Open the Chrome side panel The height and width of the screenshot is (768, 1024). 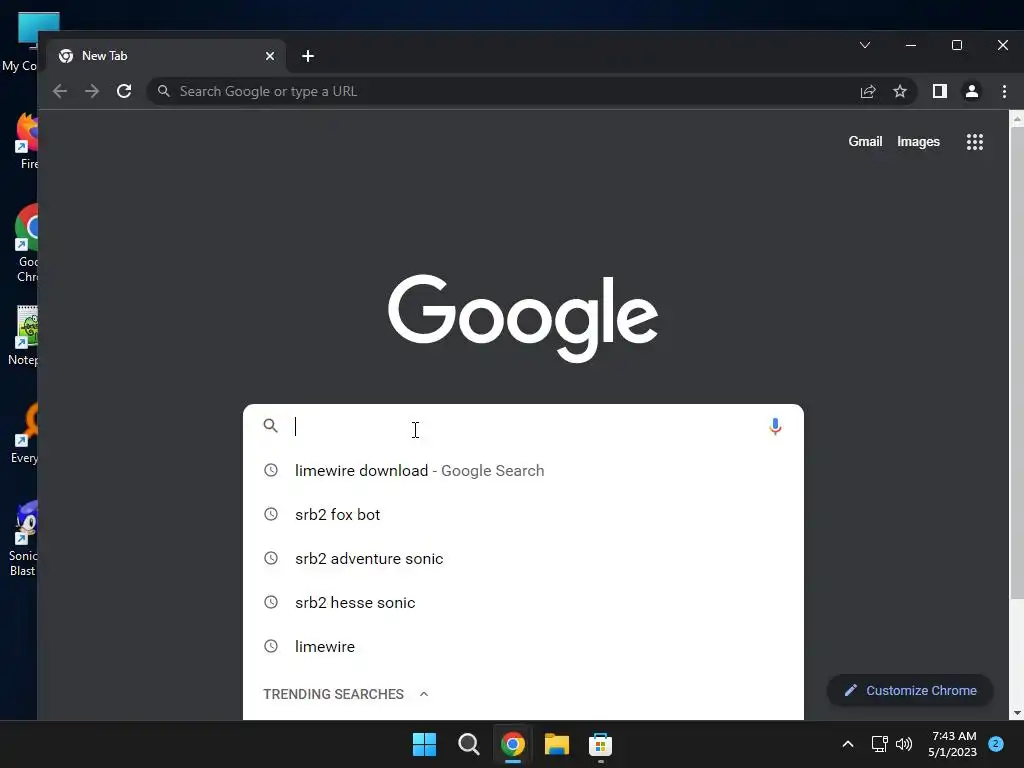tap(940, 91)
